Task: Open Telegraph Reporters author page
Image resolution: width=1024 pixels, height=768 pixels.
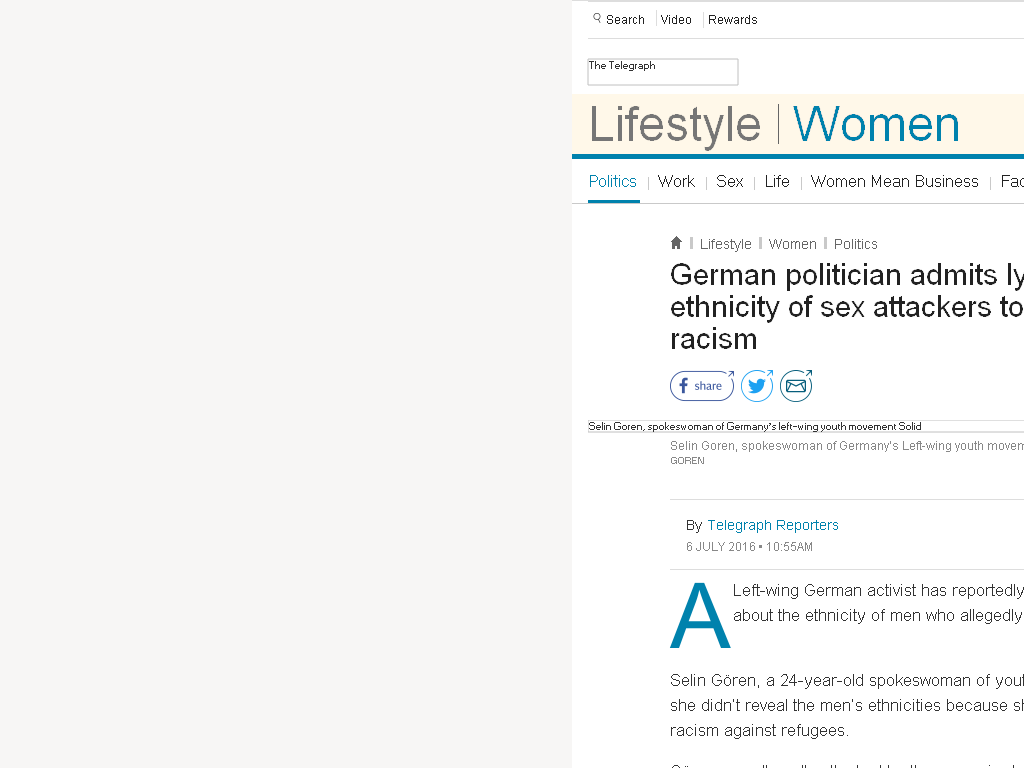Action: coord(773,525)
